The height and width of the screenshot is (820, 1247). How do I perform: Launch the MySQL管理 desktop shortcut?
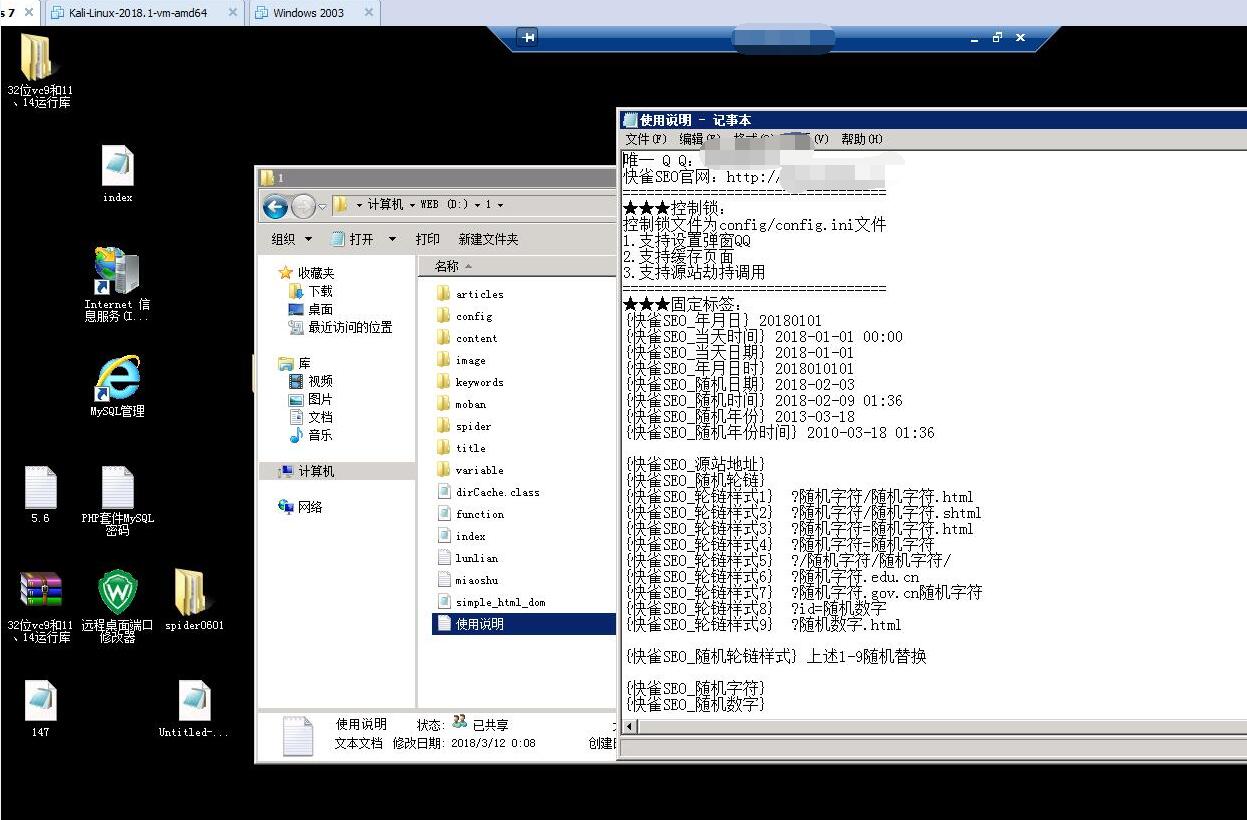117,386
